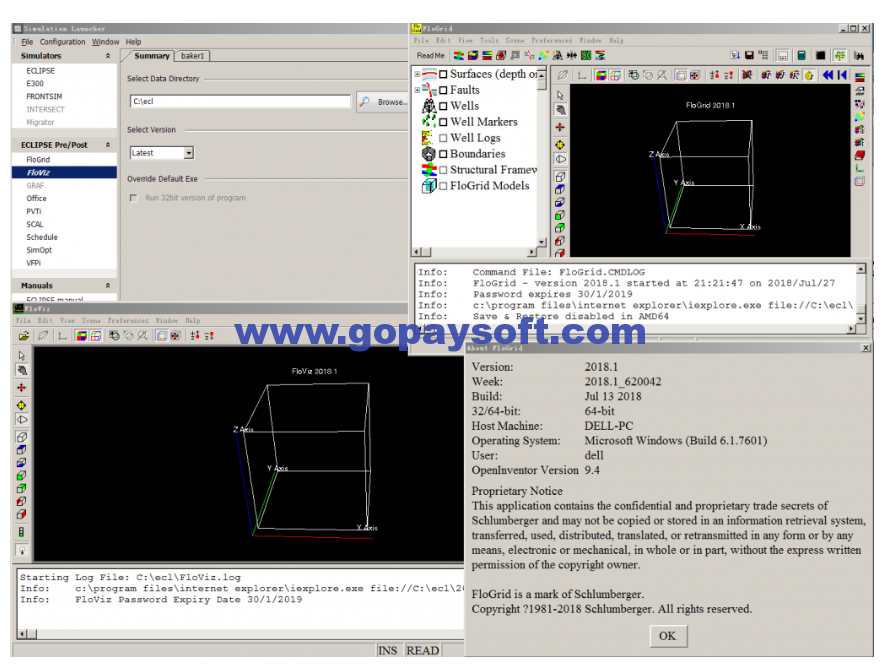Screen dimensions: 884x666
Task: Expand the Faults tree node
Action: coord(415,90)
